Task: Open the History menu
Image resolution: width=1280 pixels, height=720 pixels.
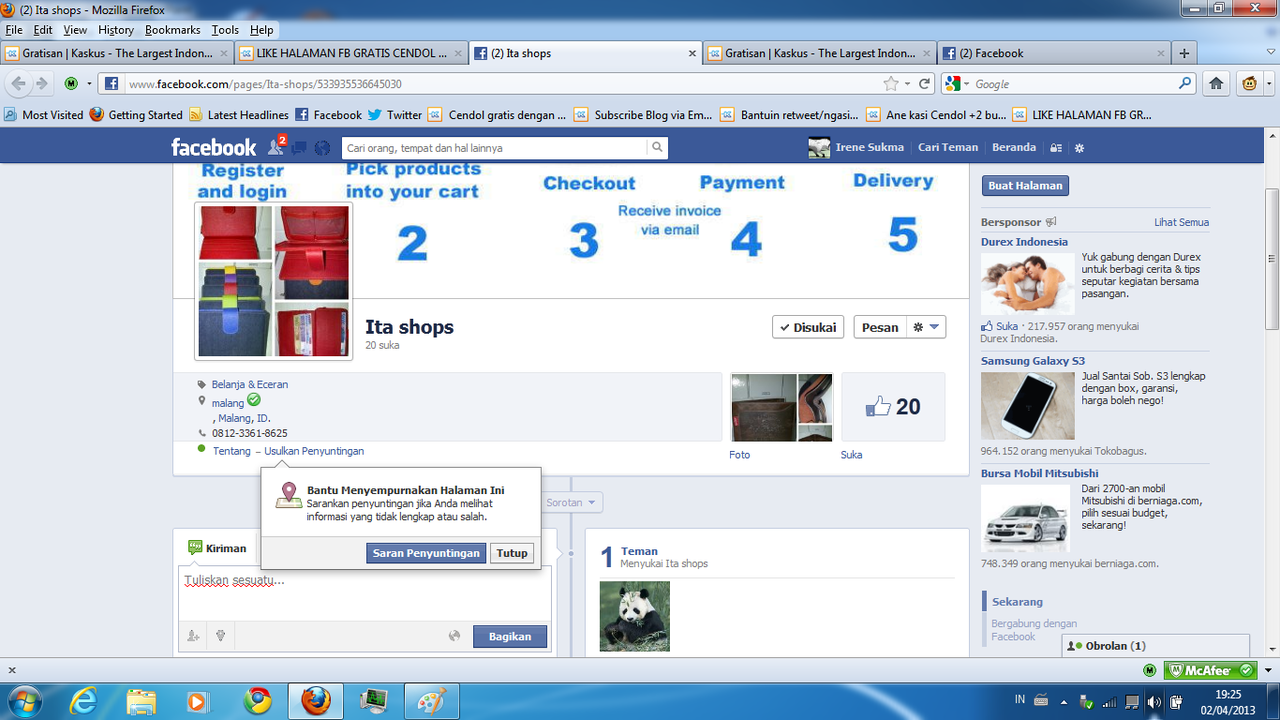Action: pos(116,30)
